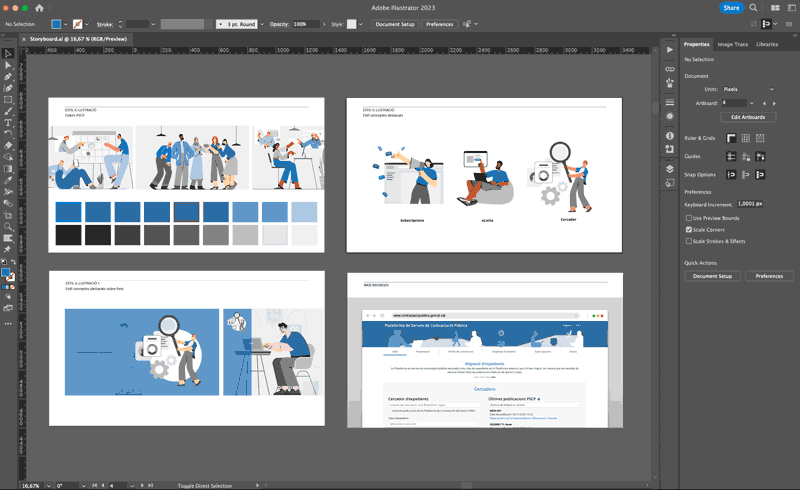
Task: Open zoom level dropdown in status bar
Action: click(x=48, y=485)
